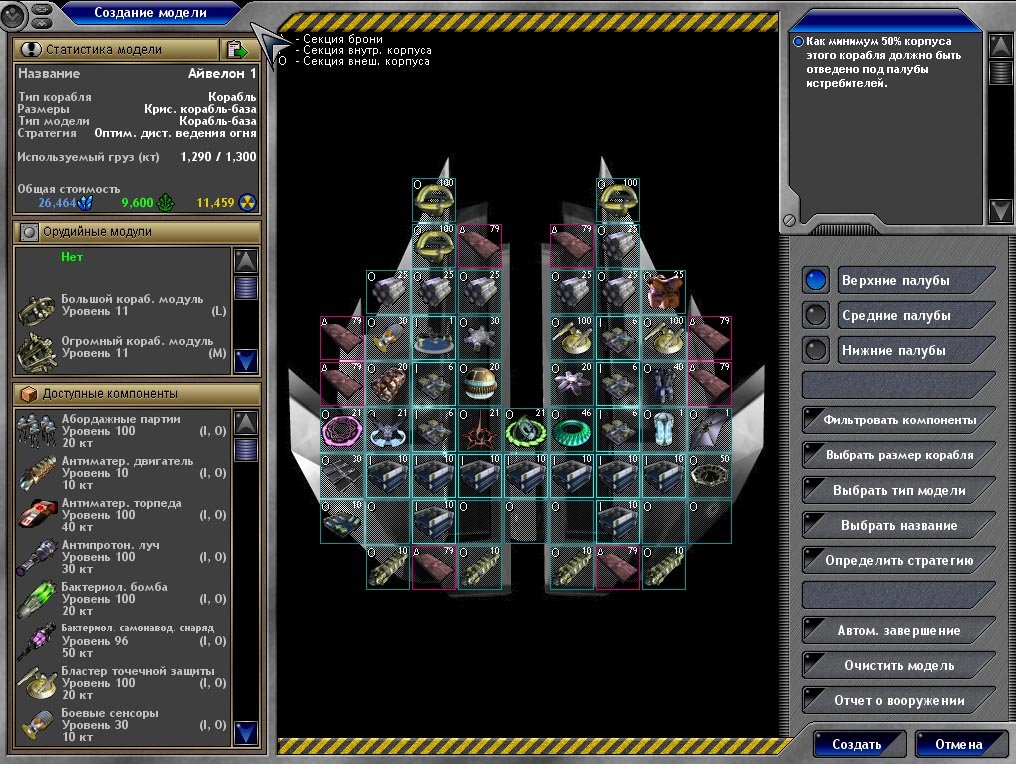1016x764 pixels.
Task: Pick the Антиматер. торпеда component icon
Action: (37, 513)
